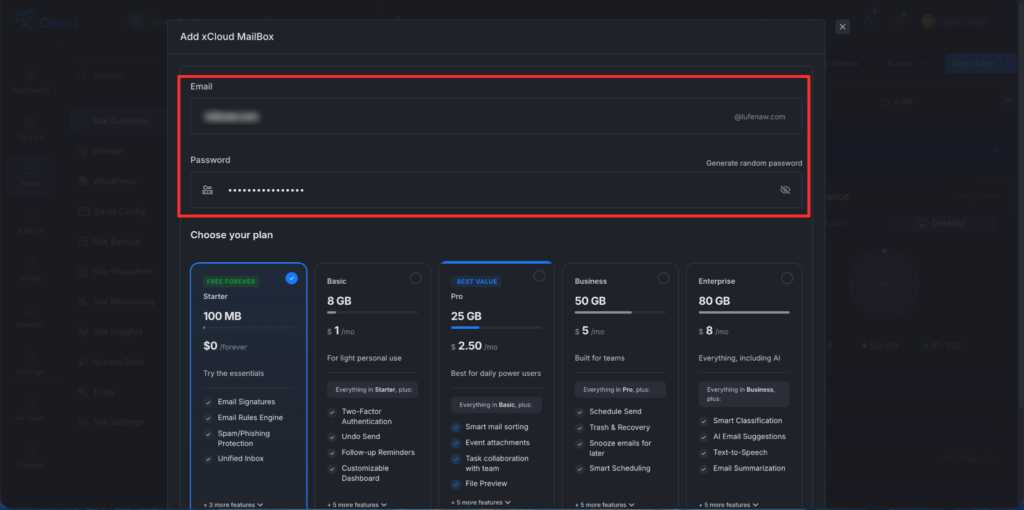The image size is (1024, 510).
Task: Select the Pro 25 GB plan radio
Action: point(539,276)
